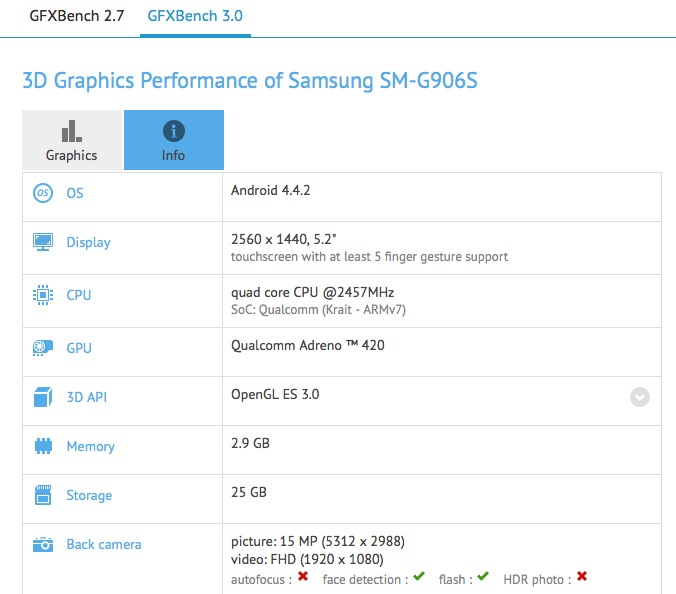
Task: Click the HDR photo red cross indicator
Action: click(581, 577)
